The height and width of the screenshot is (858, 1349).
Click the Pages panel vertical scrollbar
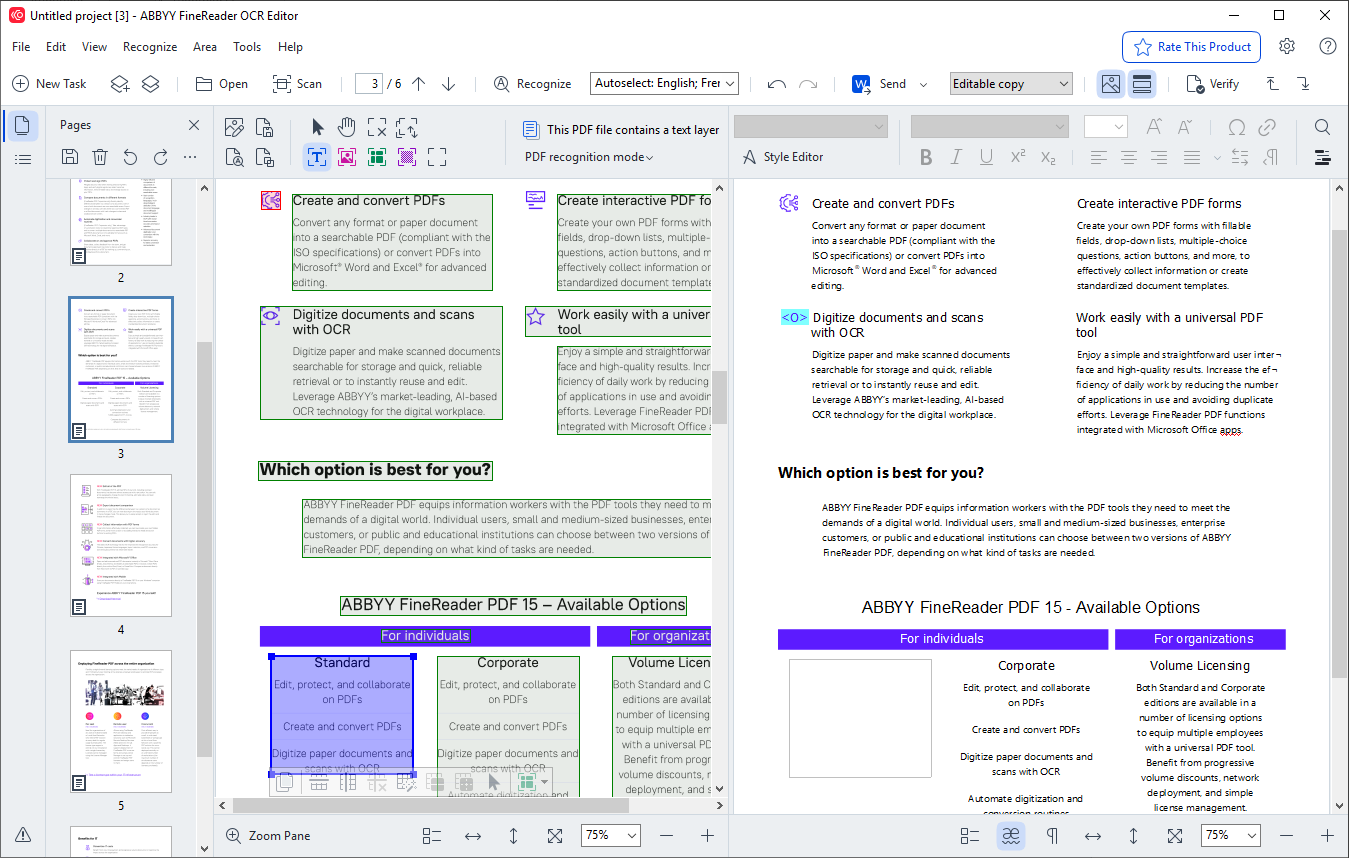(x=205, y=549)
